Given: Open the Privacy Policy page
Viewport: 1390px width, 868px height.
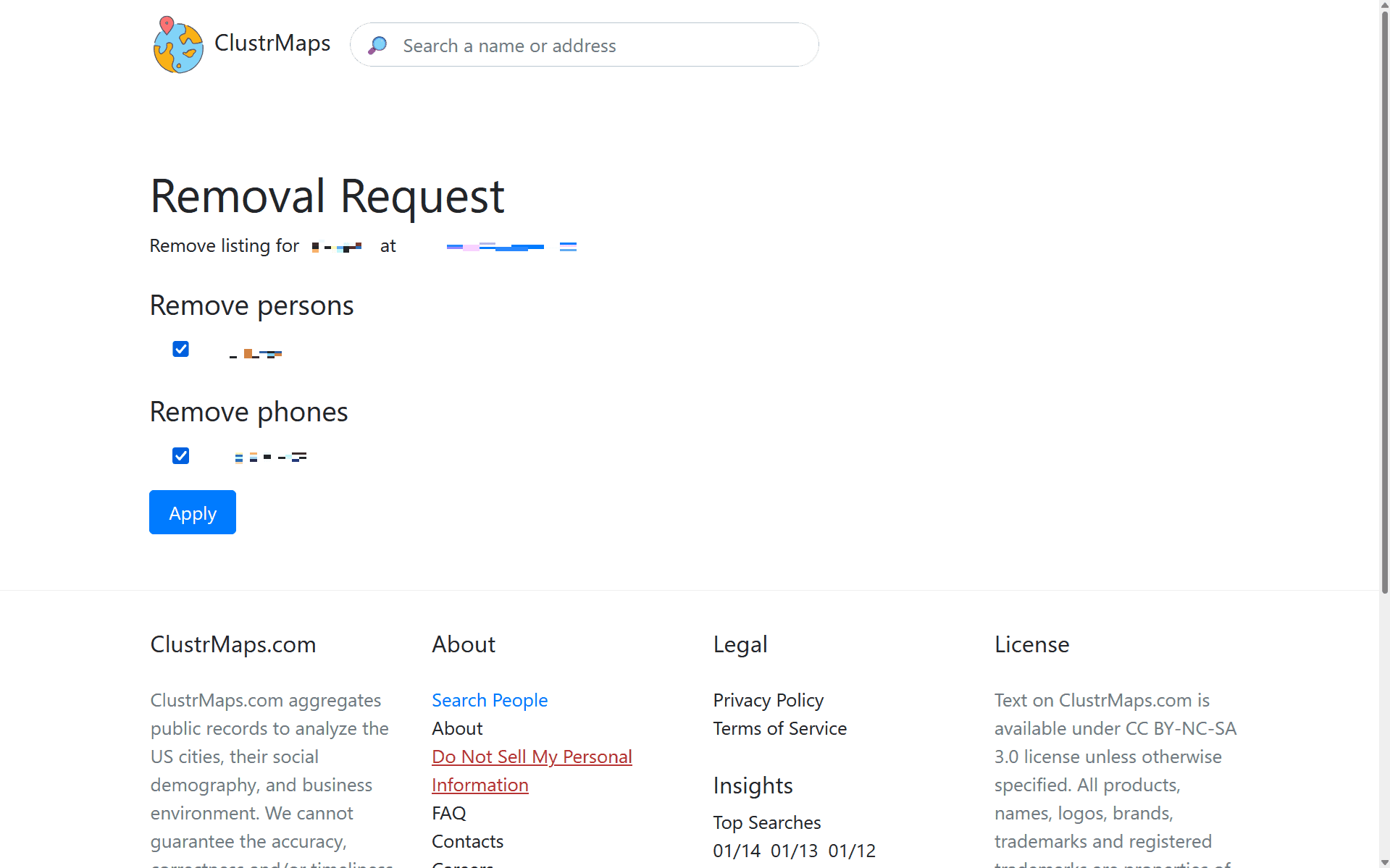Looking at the screenshot, I should (768, 700).
